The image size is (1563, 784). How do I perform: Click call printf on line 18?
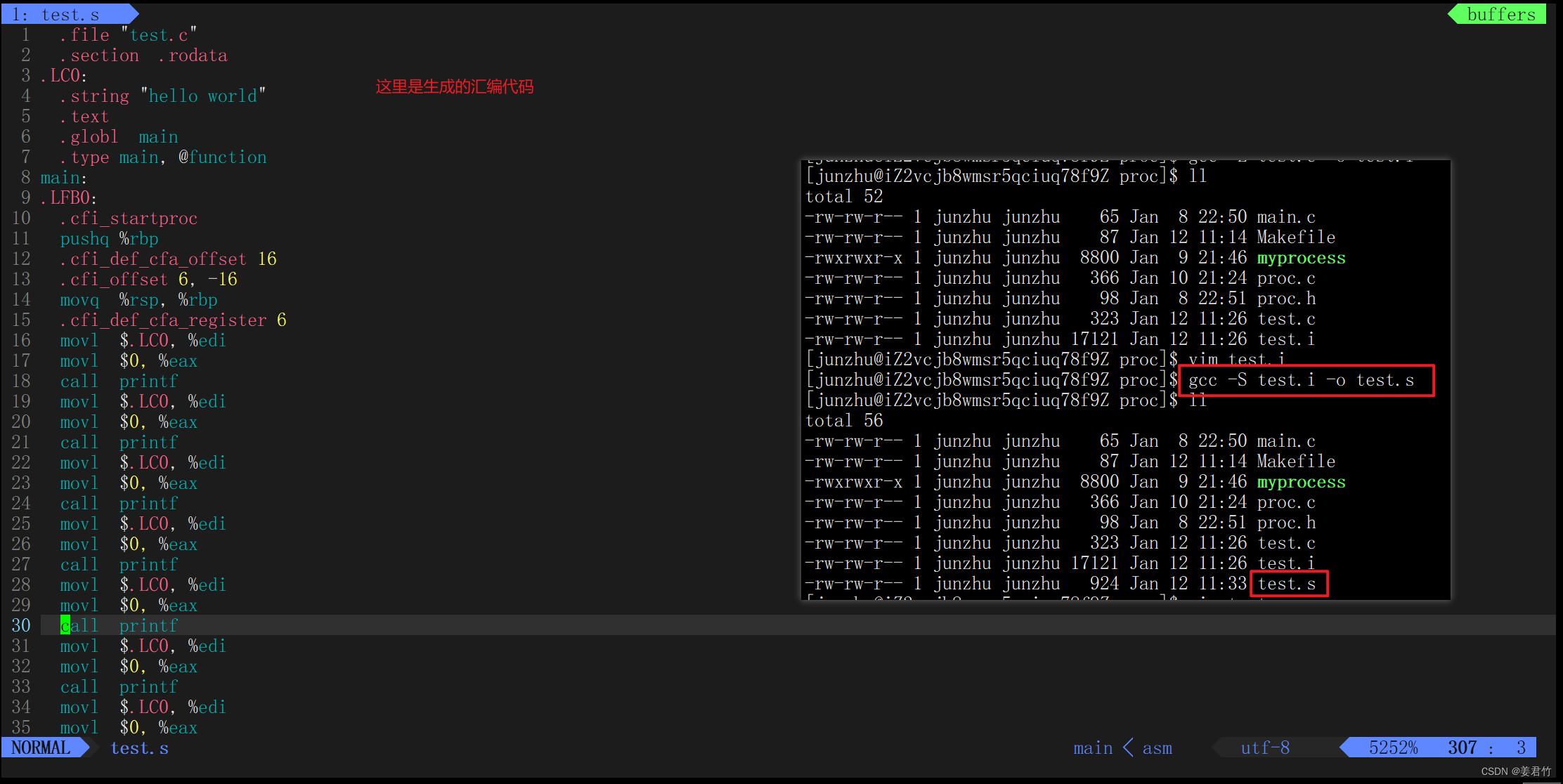tap(119, 381)
